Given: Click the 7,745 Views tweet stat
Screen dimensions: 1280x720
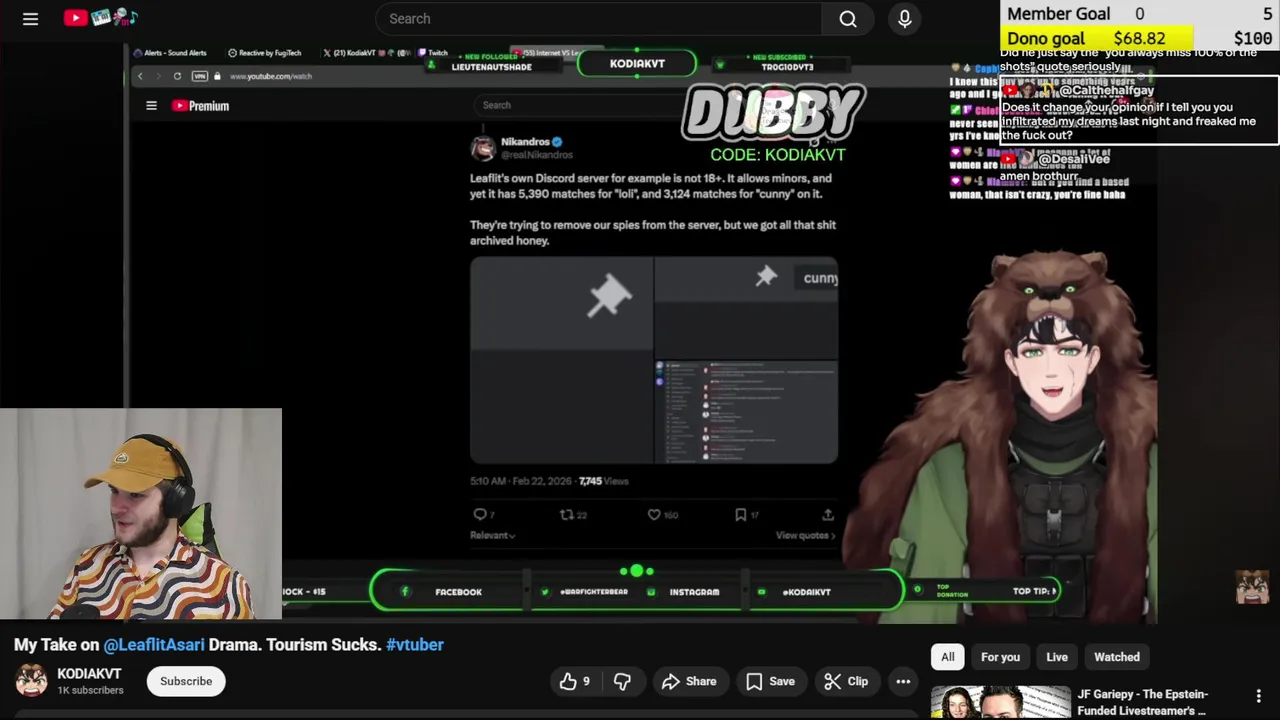Looking at the screenshot, I should (x=603, y=481).
